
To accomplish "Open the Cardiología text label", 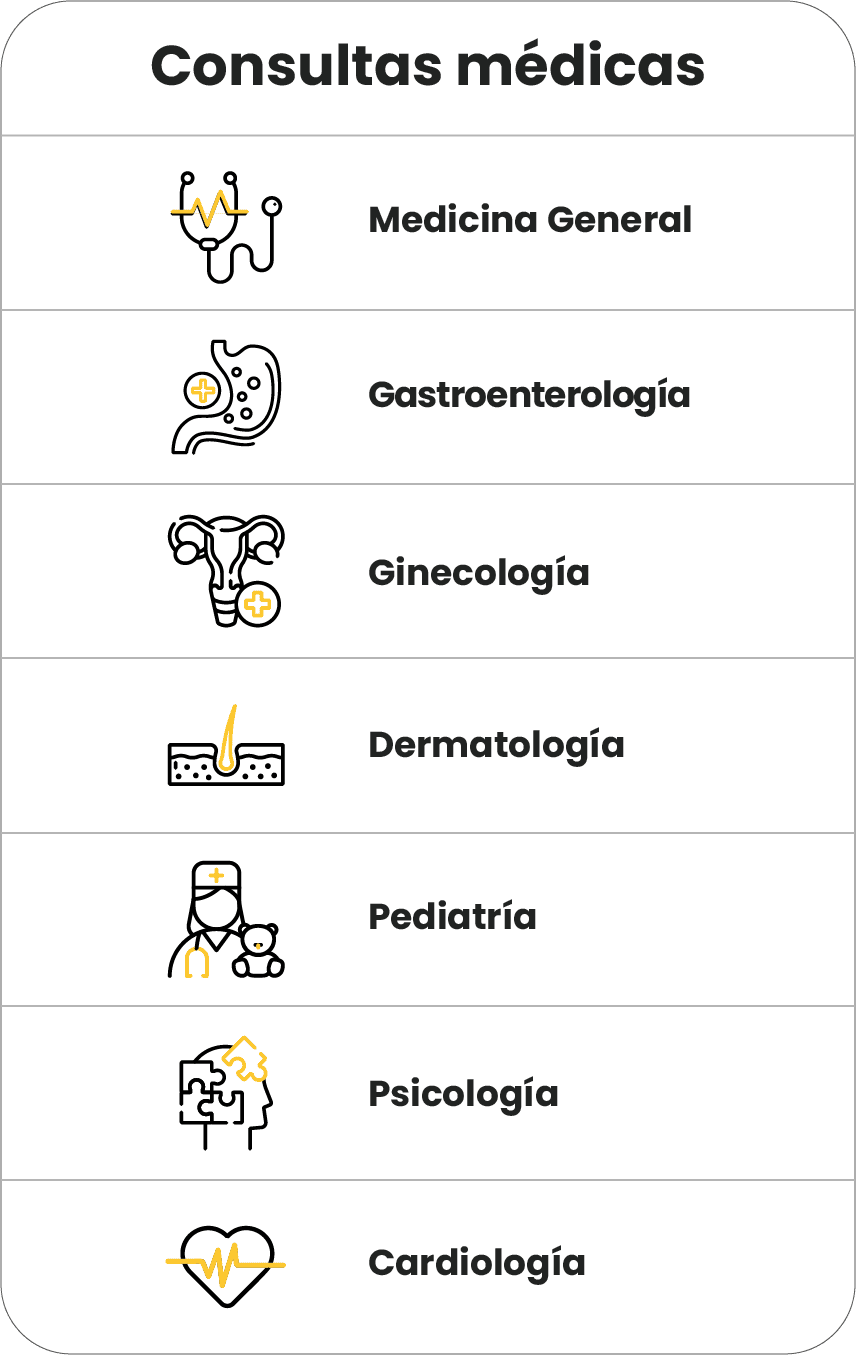I will click(476, 1263).
